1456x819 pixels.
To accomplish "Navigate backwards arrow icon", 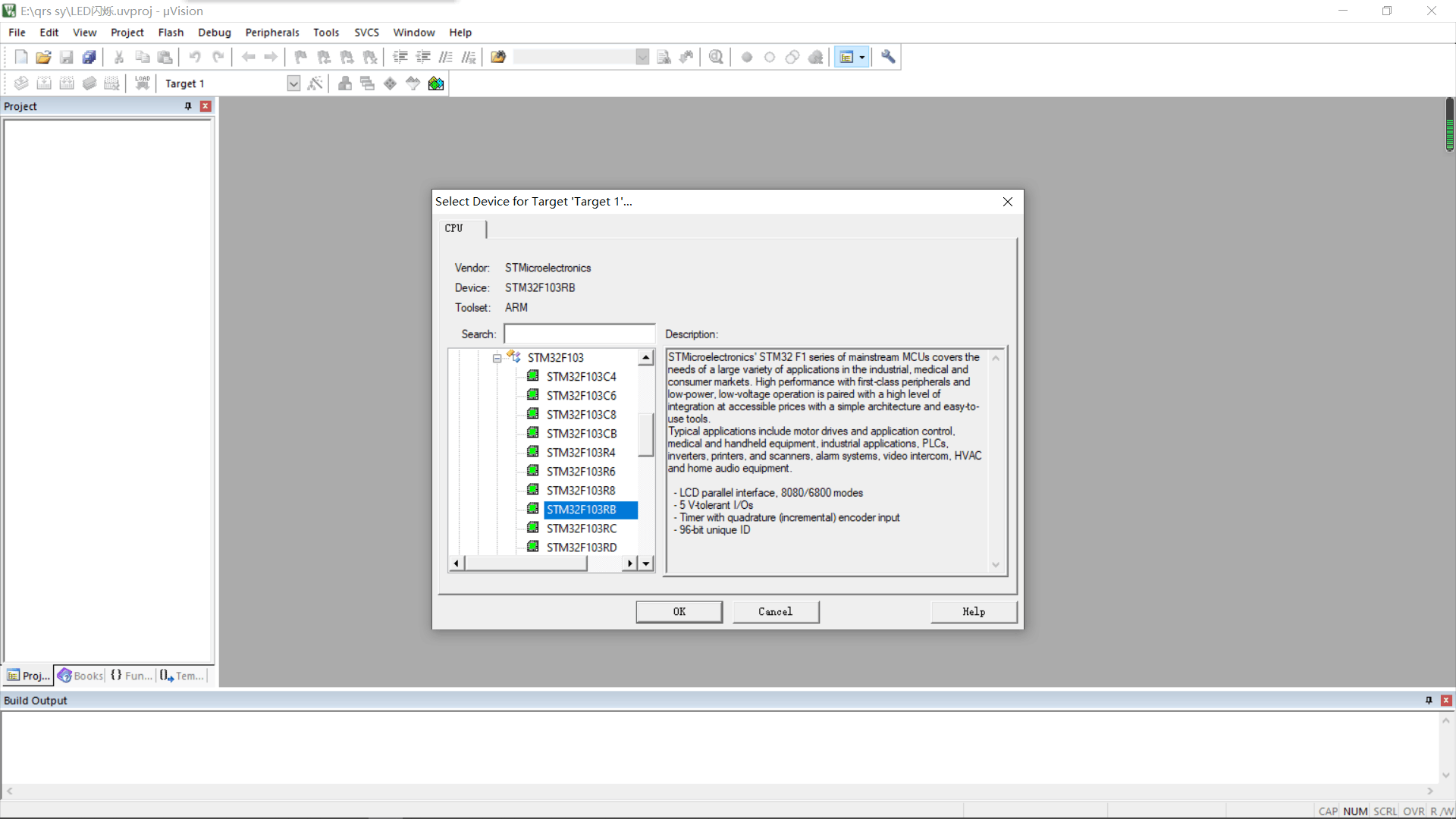I will click(x=248, y=57).
